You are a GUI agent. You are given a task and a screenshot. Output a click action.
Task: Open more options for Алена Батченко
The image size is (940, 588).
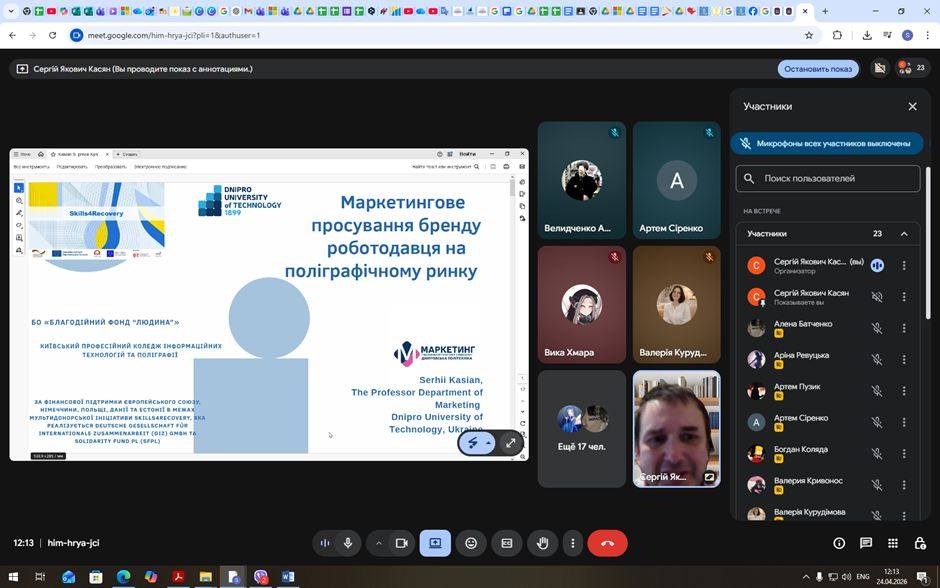pyautogui.click(x=904, y=328)
